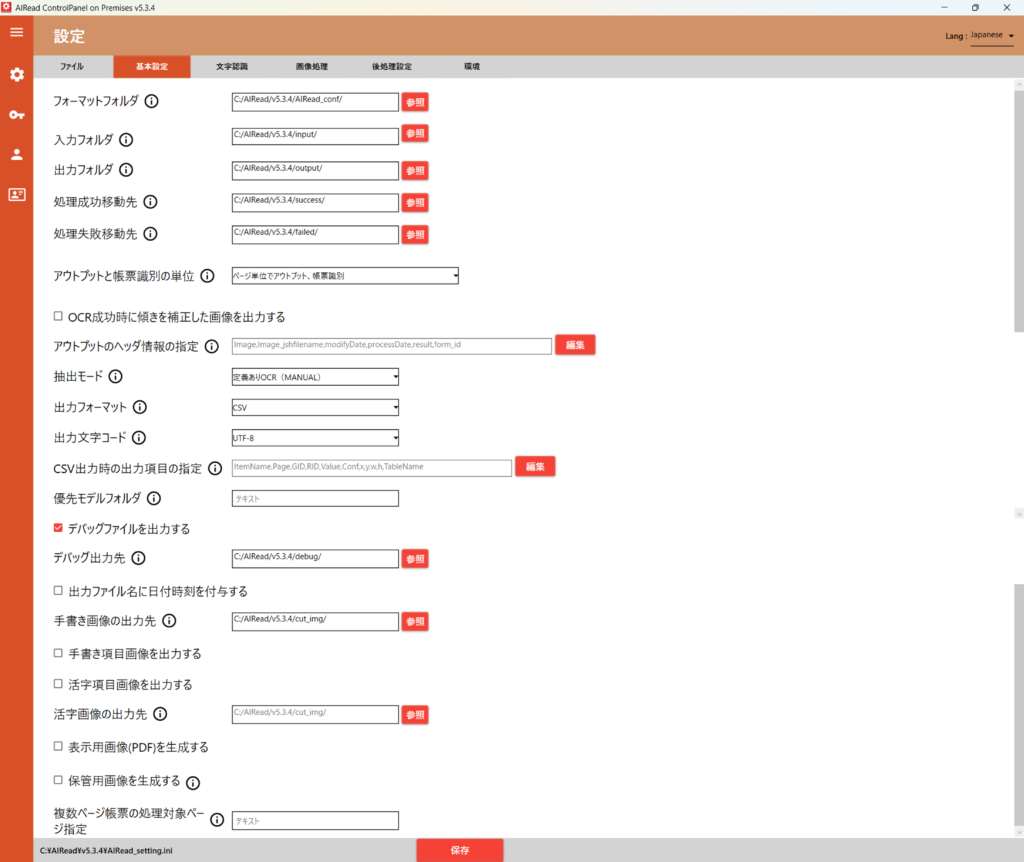
Task: Click 参照 for フォーマットフォルダ
Action: coord(415,102)
